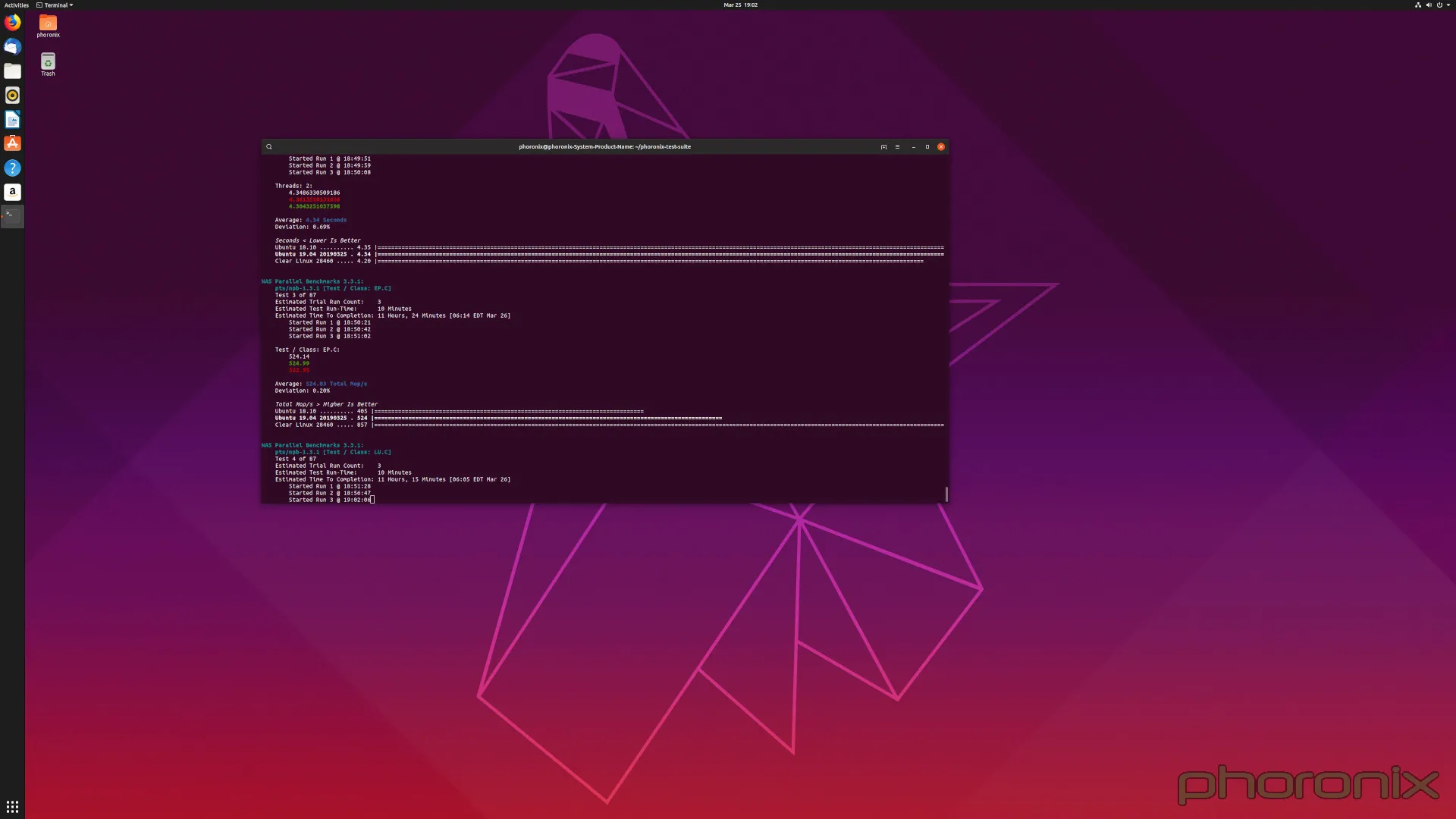Launch Firefox from the dock
1456x819 pixels.
(12, 23)
